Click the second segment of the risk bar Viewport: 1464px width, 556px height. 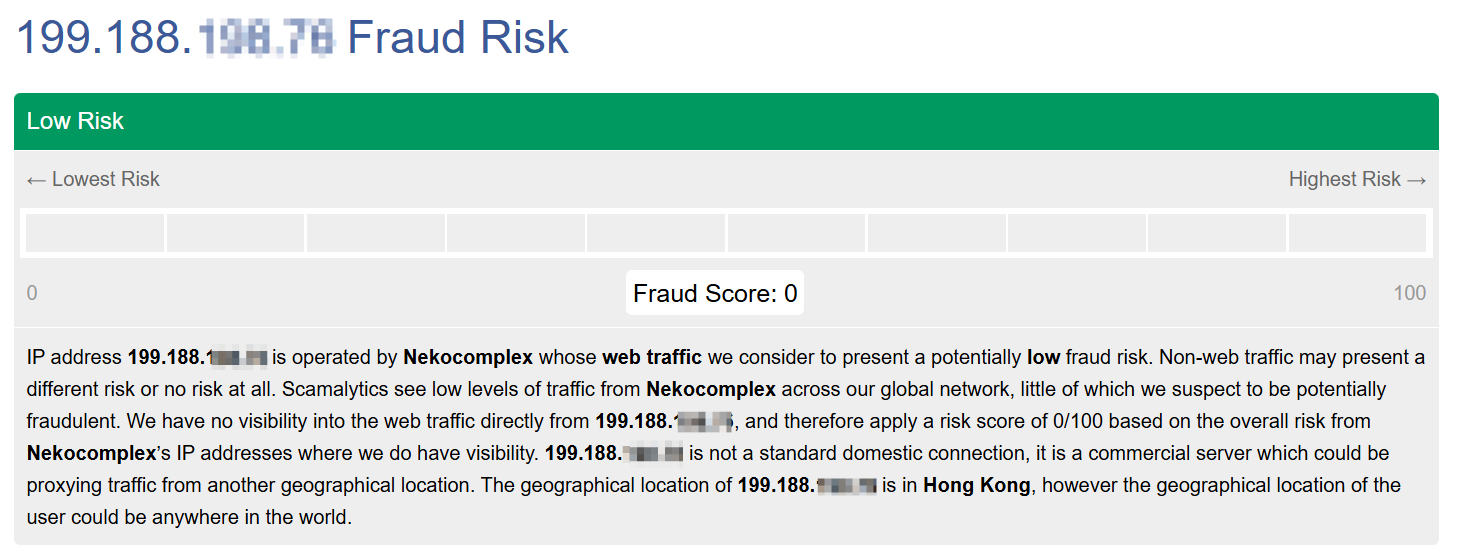pyautogui.click(x=235, y=233)
